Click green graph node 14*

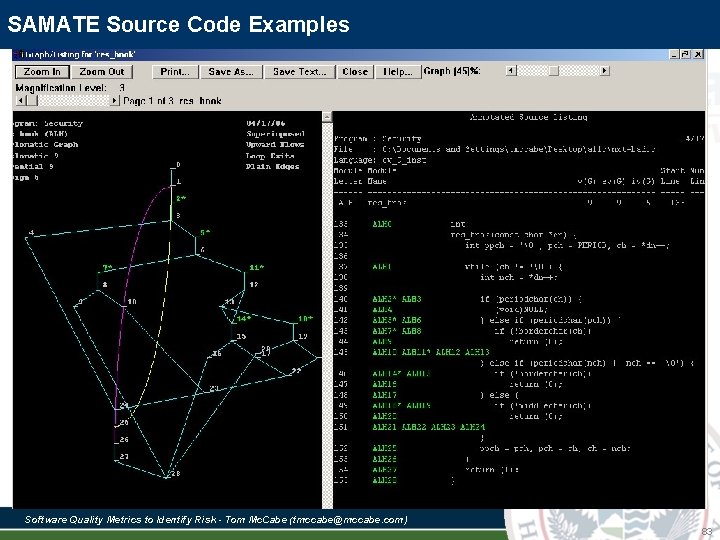[x=244, y=318]
